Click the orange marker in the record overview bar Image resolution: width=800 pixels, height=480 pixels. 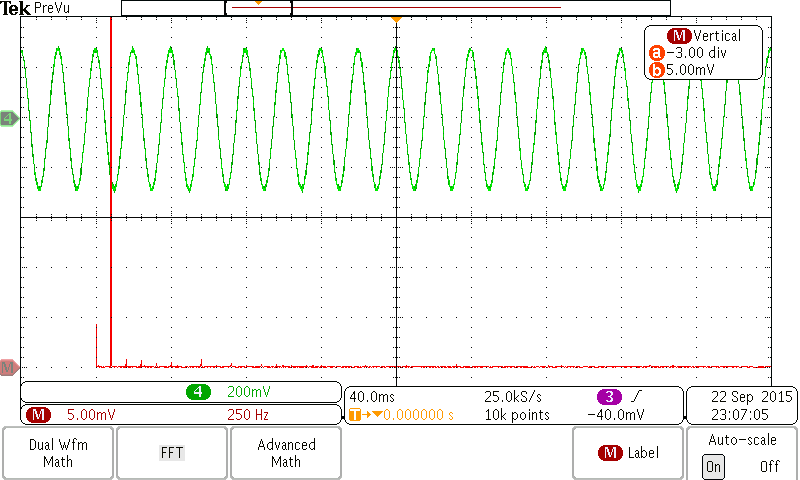pyautogui.click(x=258, y=3)
